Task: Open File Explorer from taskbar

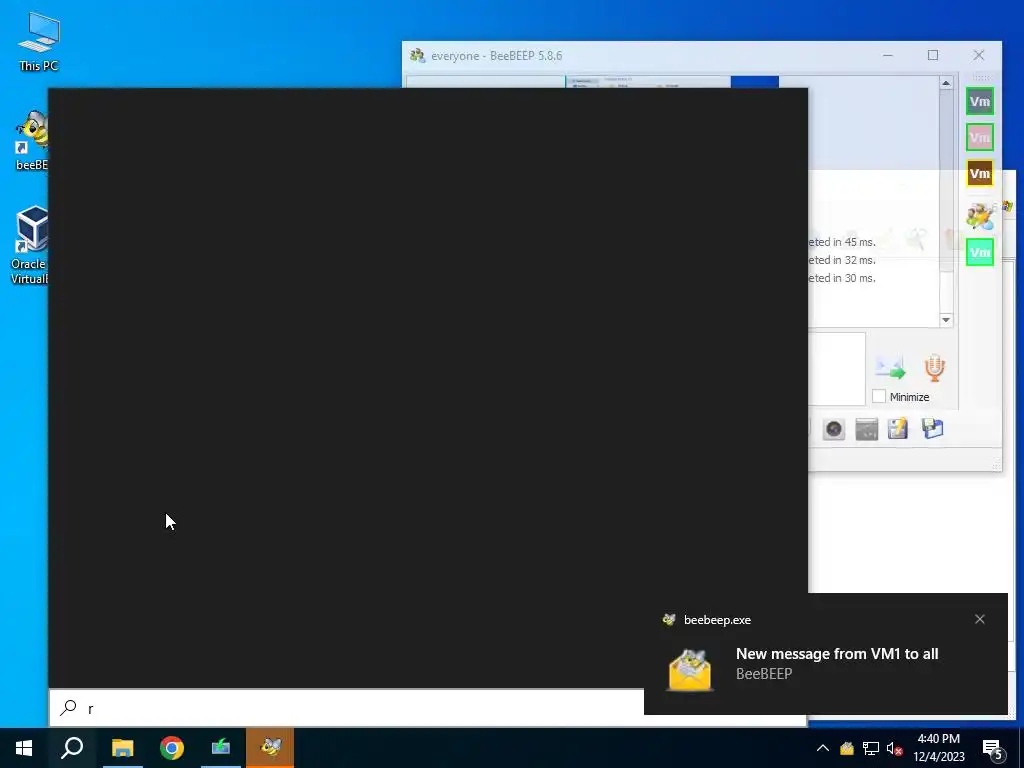Action: point(122,748)
